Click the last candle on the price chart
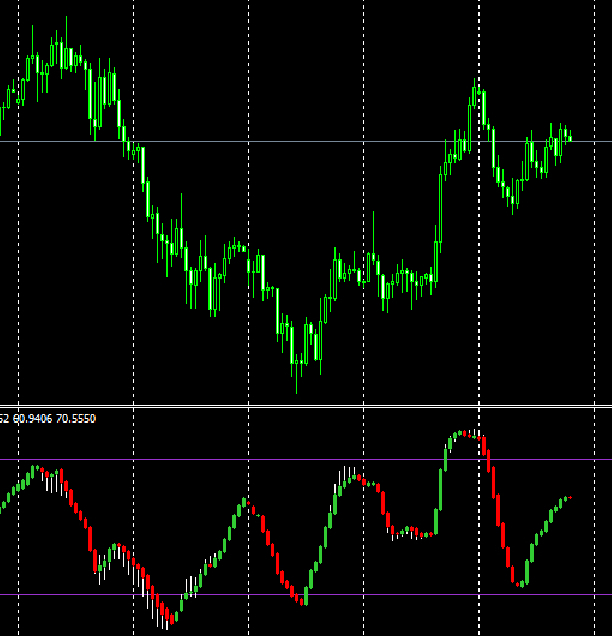The width and height of the screenshot is (612, 636). 569,136
